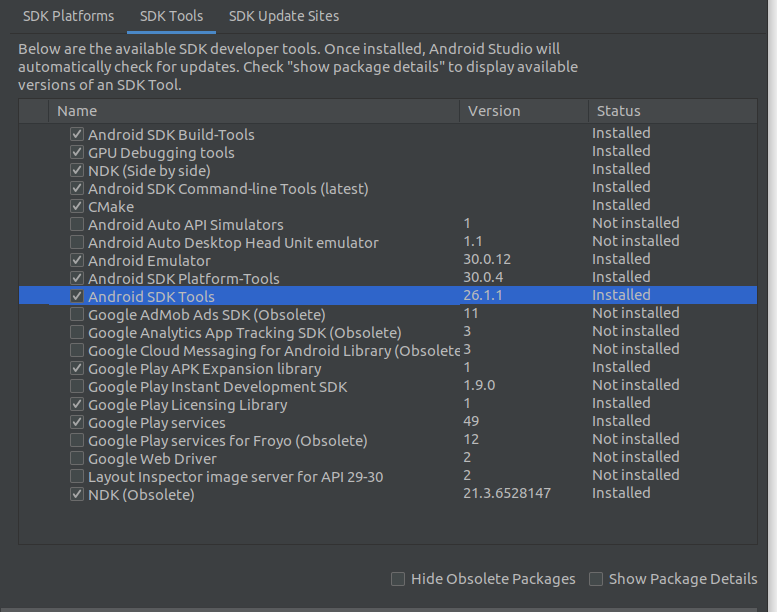Check Layout Inspector image server checkbox
Viewport: 777px width, 612px height.
(x=77, y=476)
